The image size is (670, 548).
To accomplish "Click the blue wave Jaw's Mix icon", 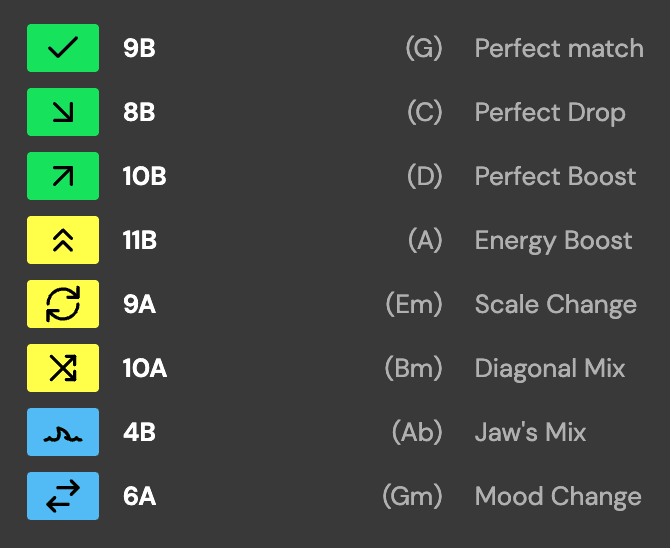I will pyautogui.click(x=63, y=432).
